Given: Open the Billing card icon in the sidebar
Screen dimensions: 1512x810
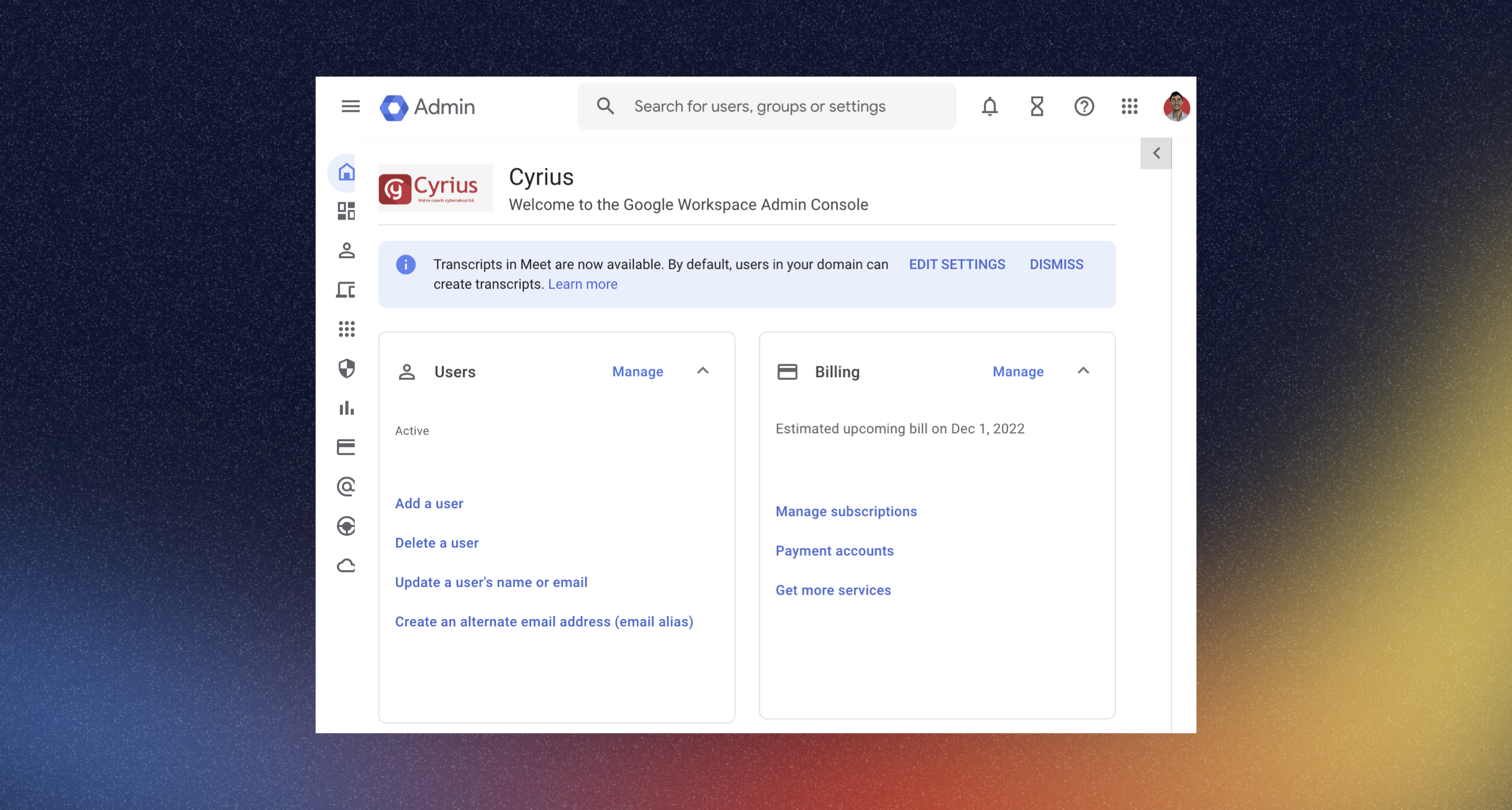Looking at the screenshot, I should (347, 447).
